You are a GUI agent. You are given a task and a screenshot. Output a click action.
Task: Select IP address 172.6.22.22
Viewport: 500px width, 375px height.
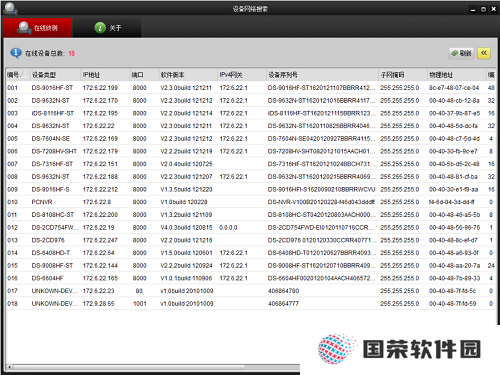98,126
